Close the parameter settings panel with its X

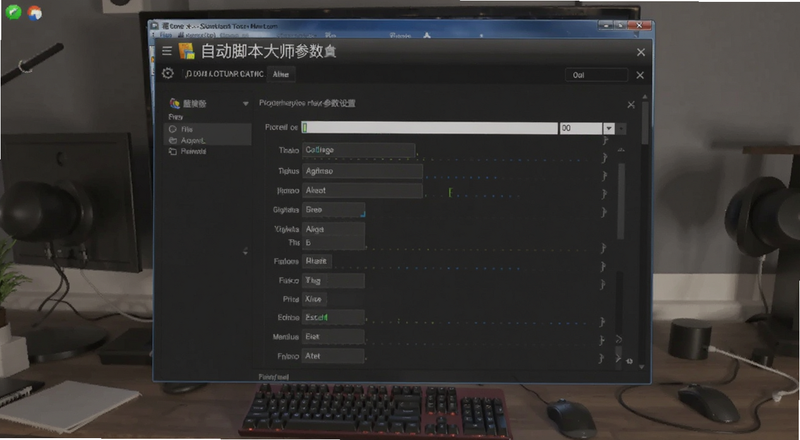click(x=631, y=105)
